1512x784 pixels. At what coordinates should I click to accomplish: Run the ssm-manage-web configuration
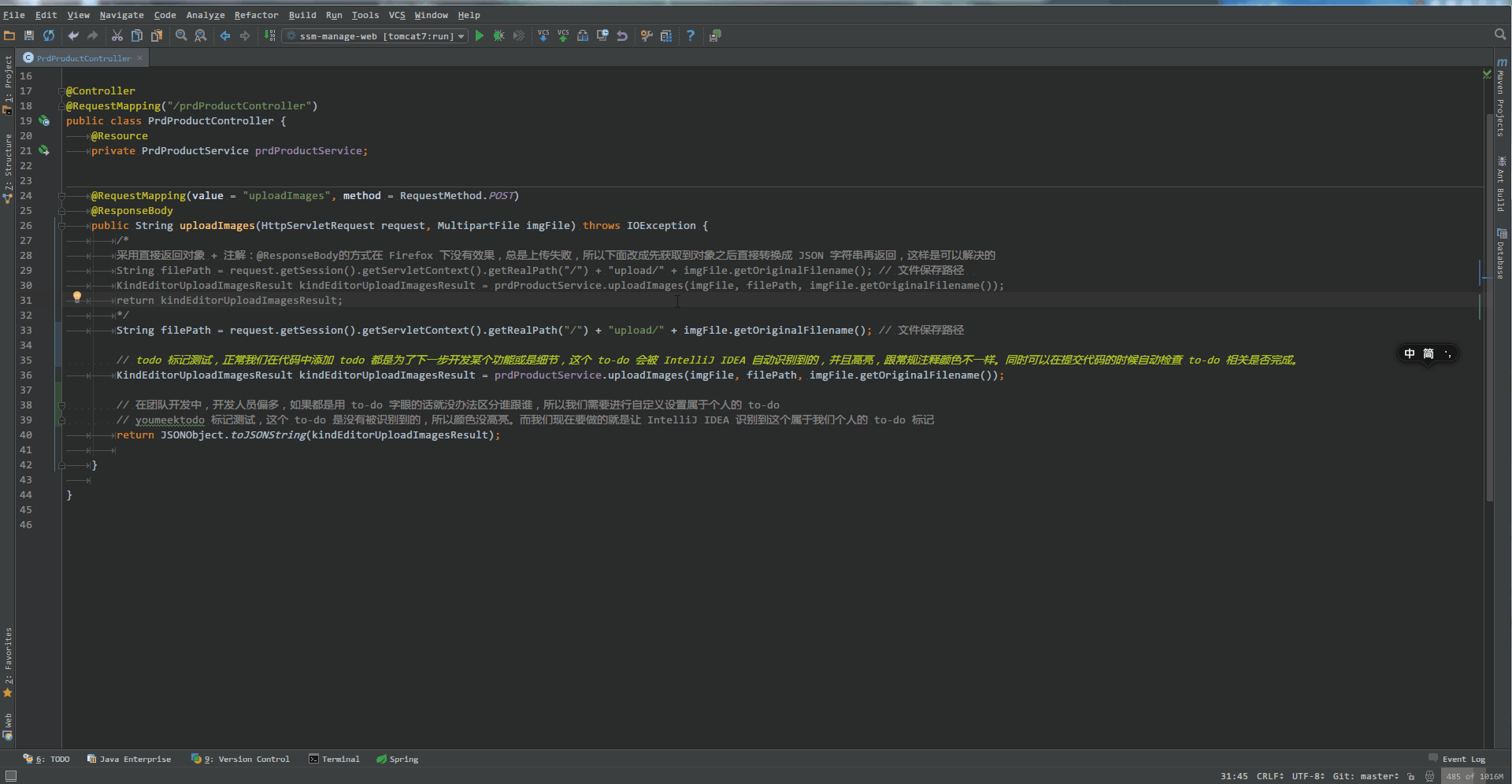pos(479,36)
